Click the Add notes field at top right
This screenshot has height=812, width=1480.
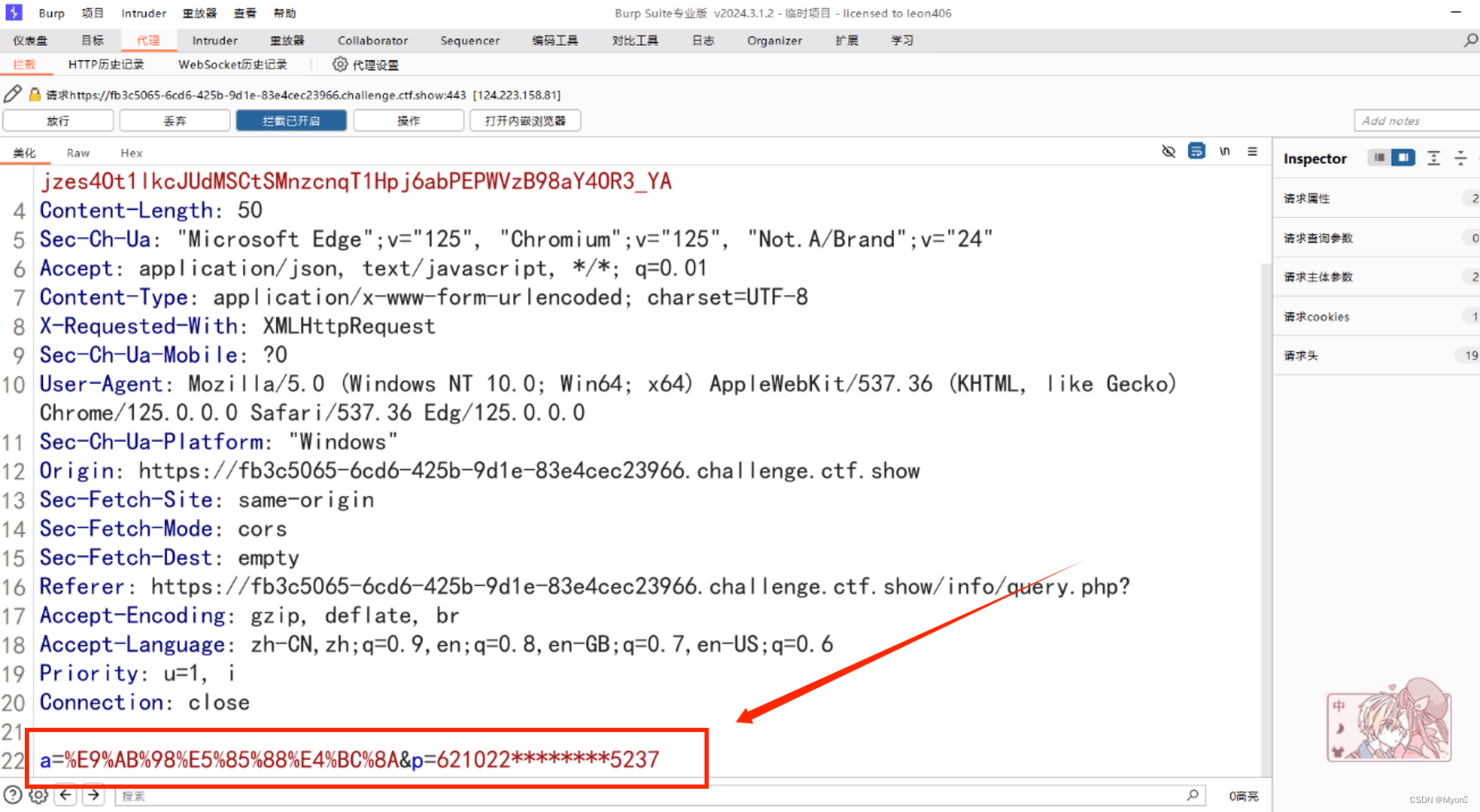click(x=1416, y=120)
